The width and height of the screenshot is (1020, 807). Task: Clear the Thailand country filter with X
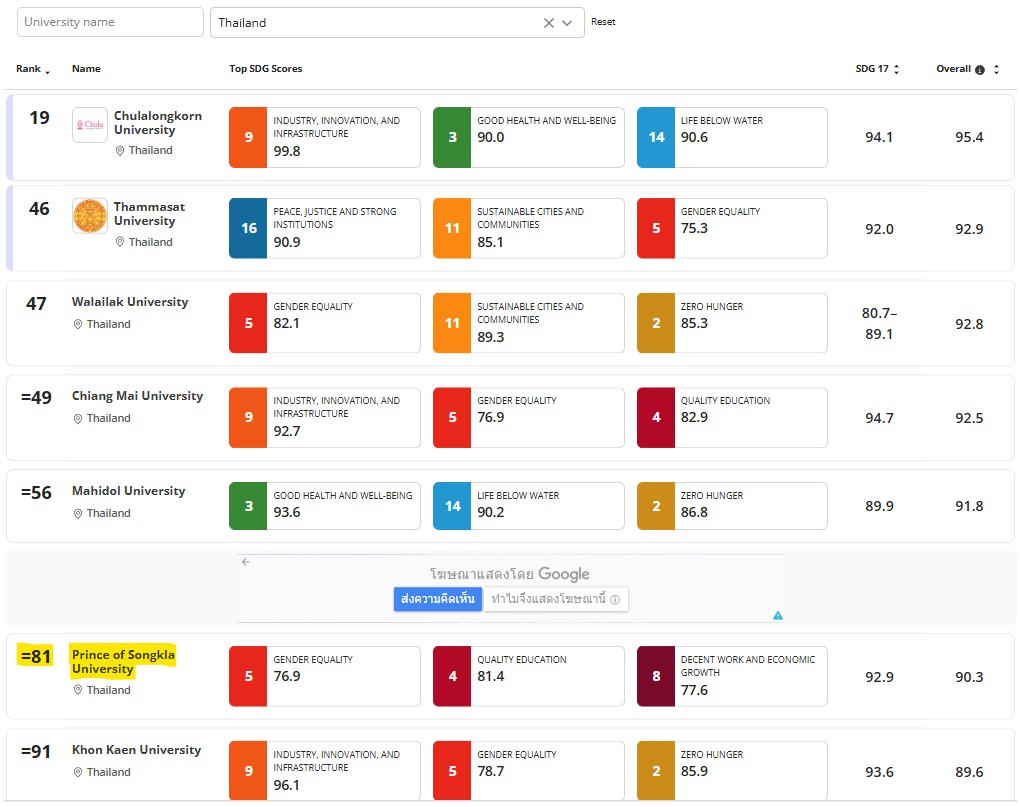(x=548, y=23)
